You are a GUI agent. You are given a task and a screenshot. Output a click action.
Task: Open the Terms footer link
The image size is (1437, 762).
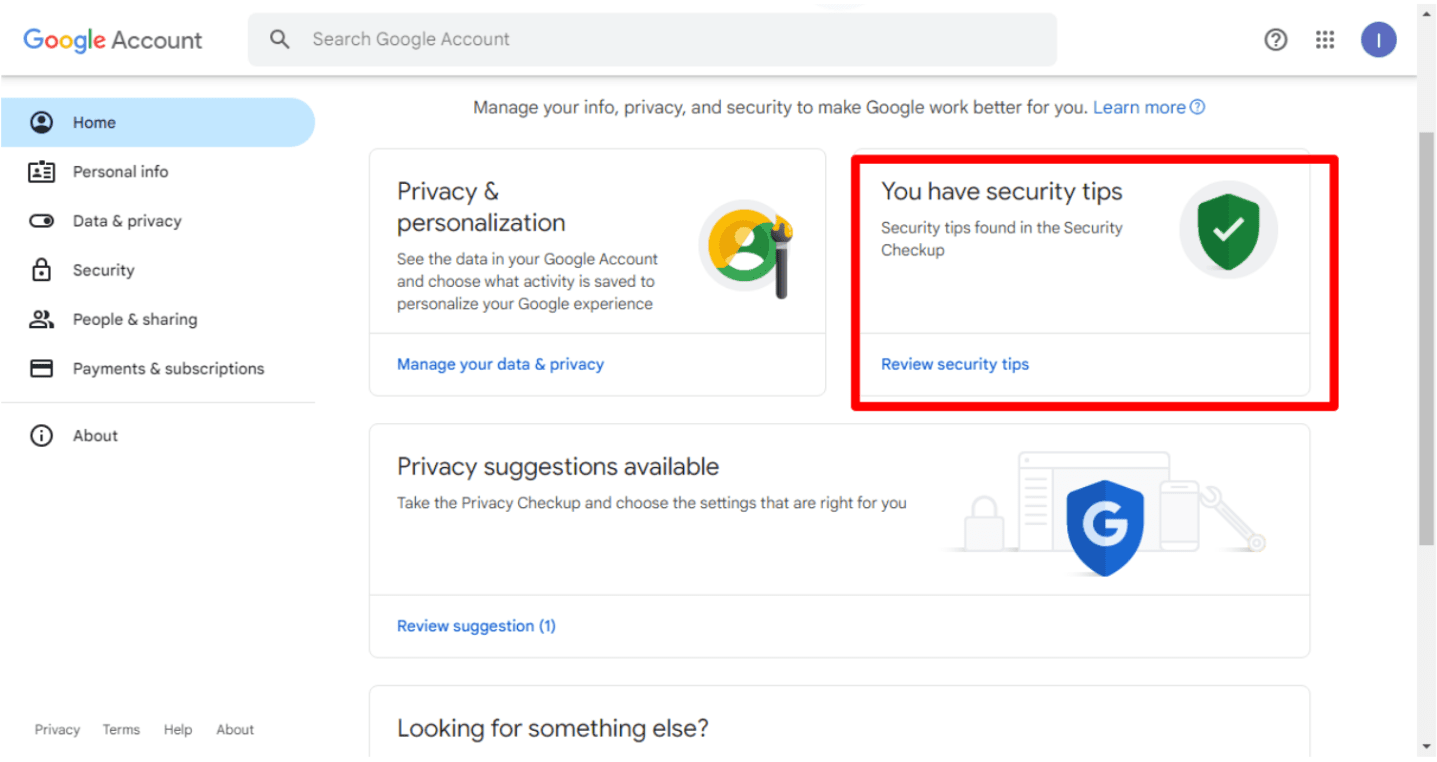pos(120,729)
